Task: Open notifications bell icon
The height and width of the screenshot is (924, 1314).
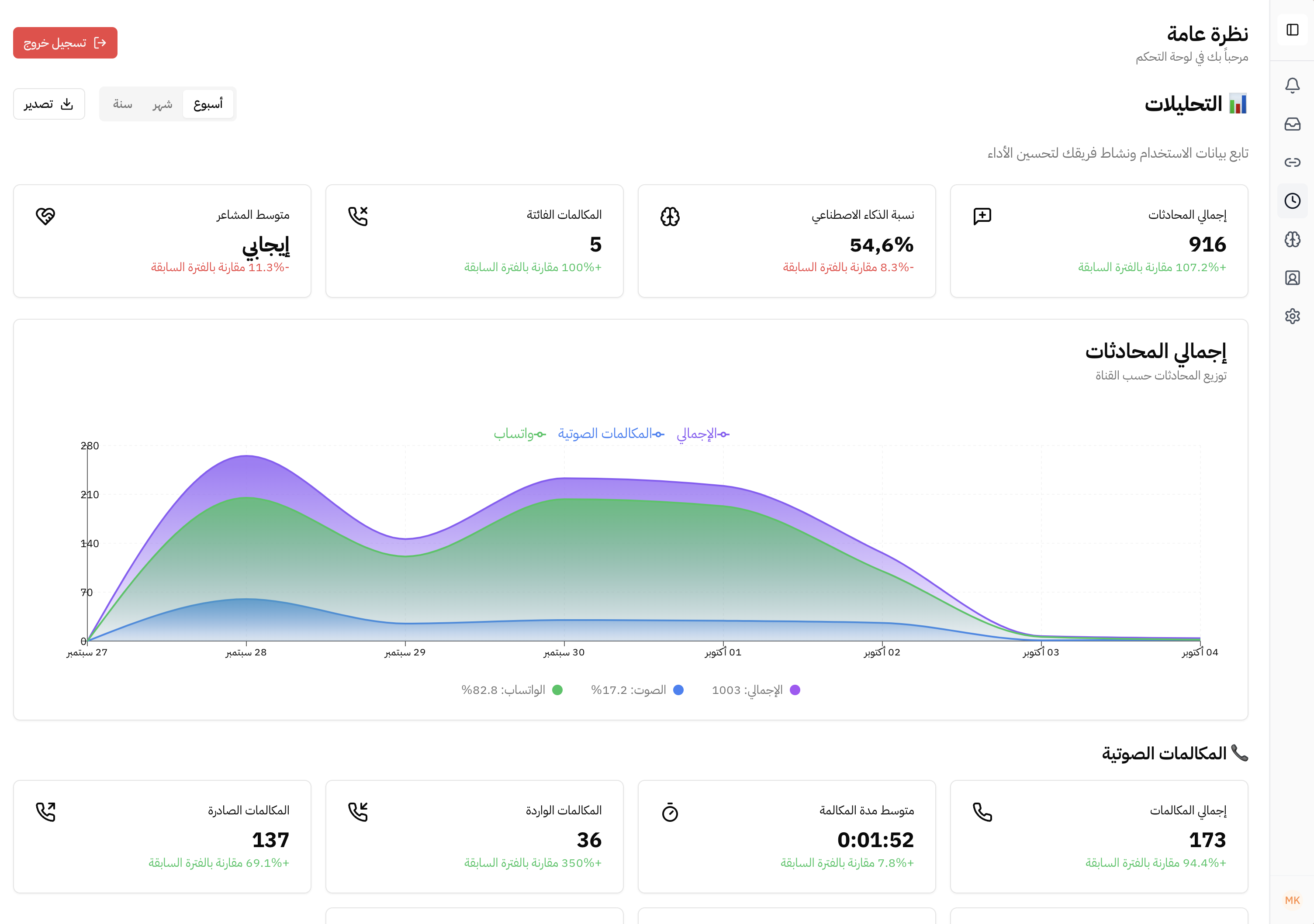Action: tap(1292, 85)
